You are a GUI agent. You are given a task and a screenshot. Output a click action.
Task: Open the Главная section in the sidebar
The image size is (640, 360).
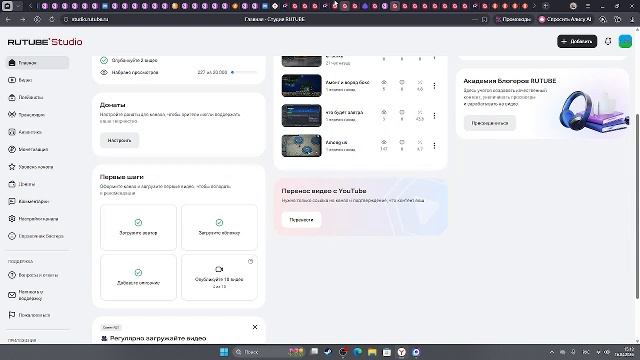tap(37, 63)
